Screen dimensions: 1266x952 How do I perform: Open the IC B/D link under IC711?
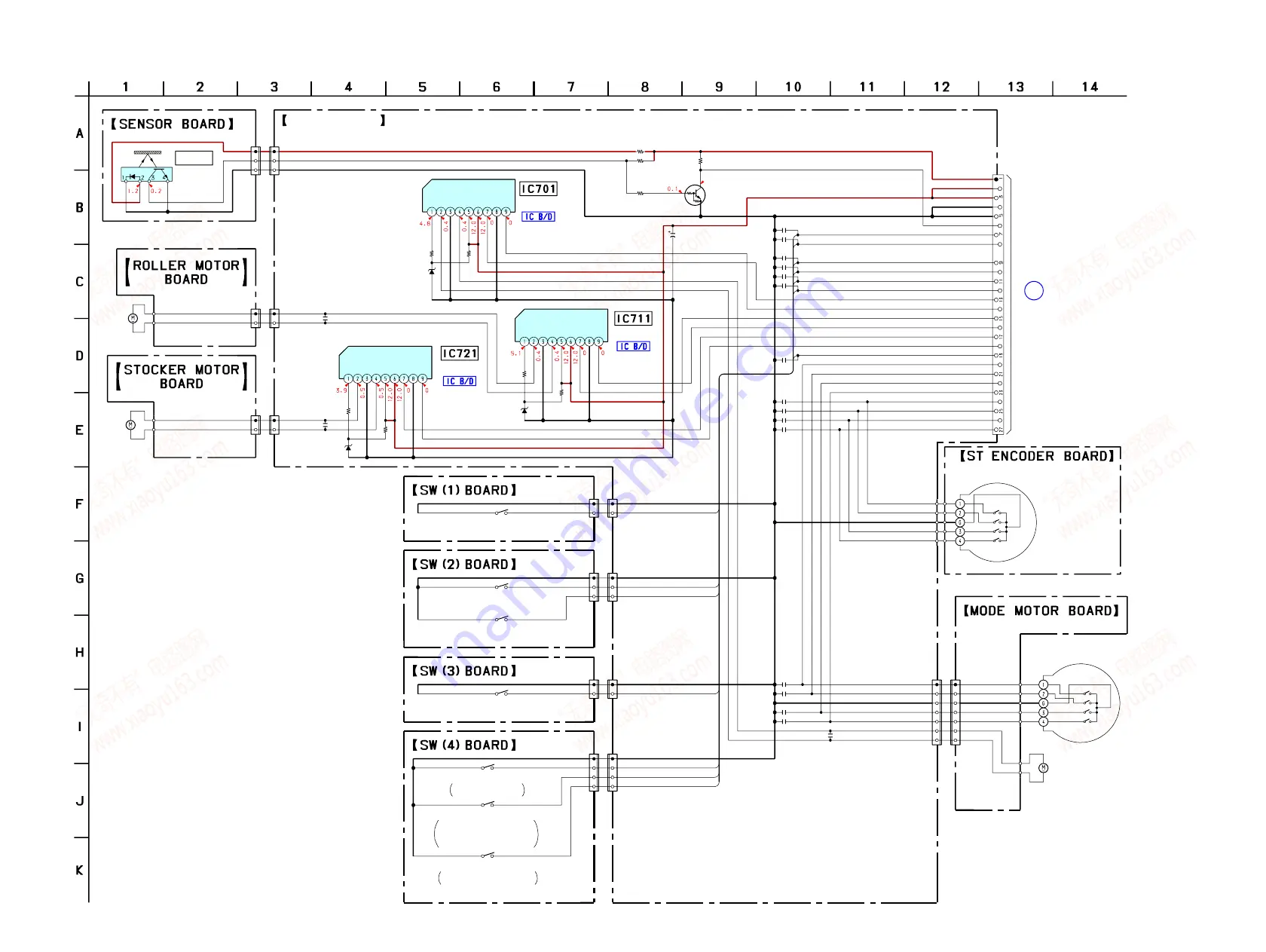coord(633,347)
